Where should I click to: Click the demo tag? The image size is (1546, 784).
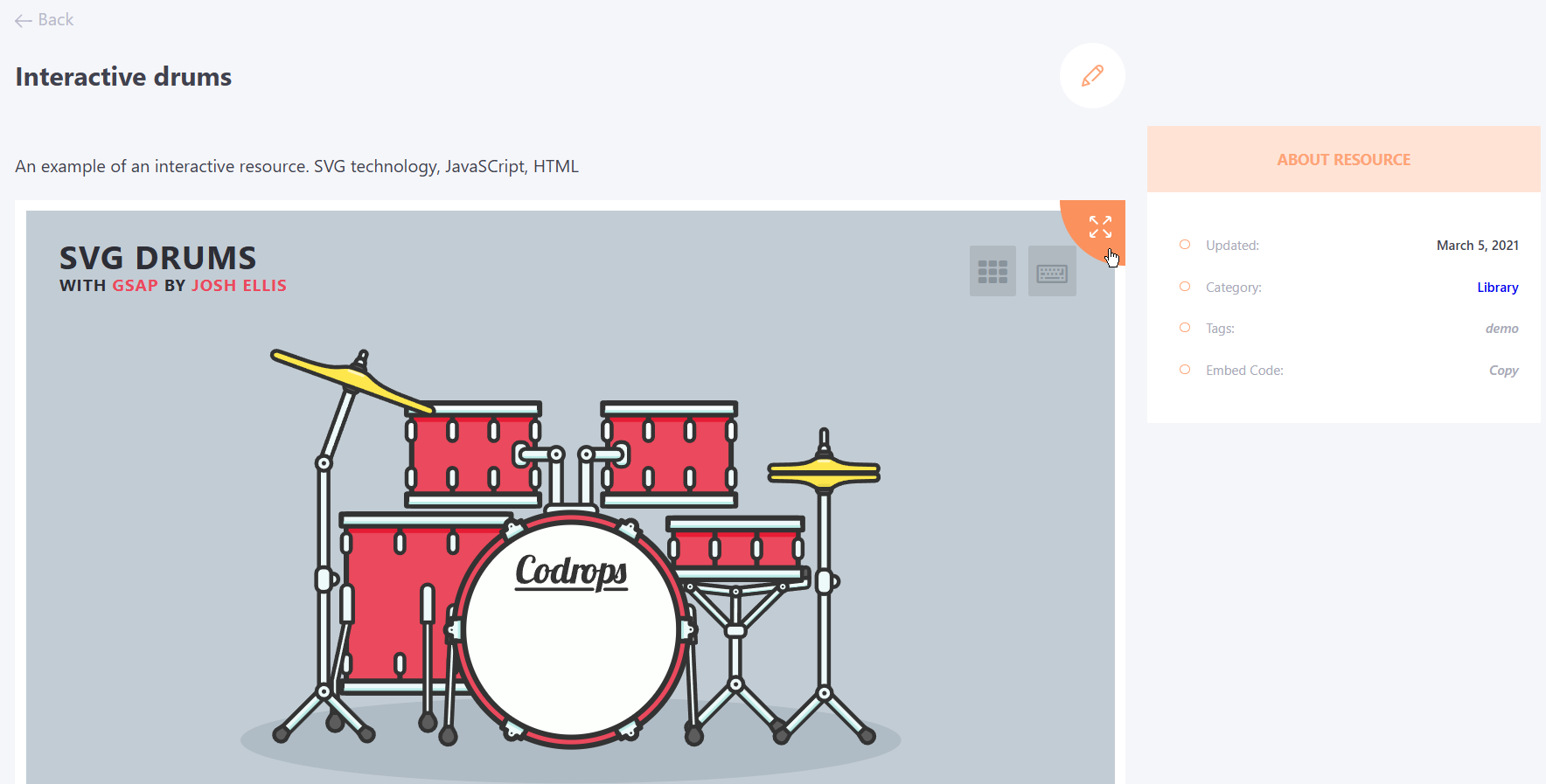1501,329
